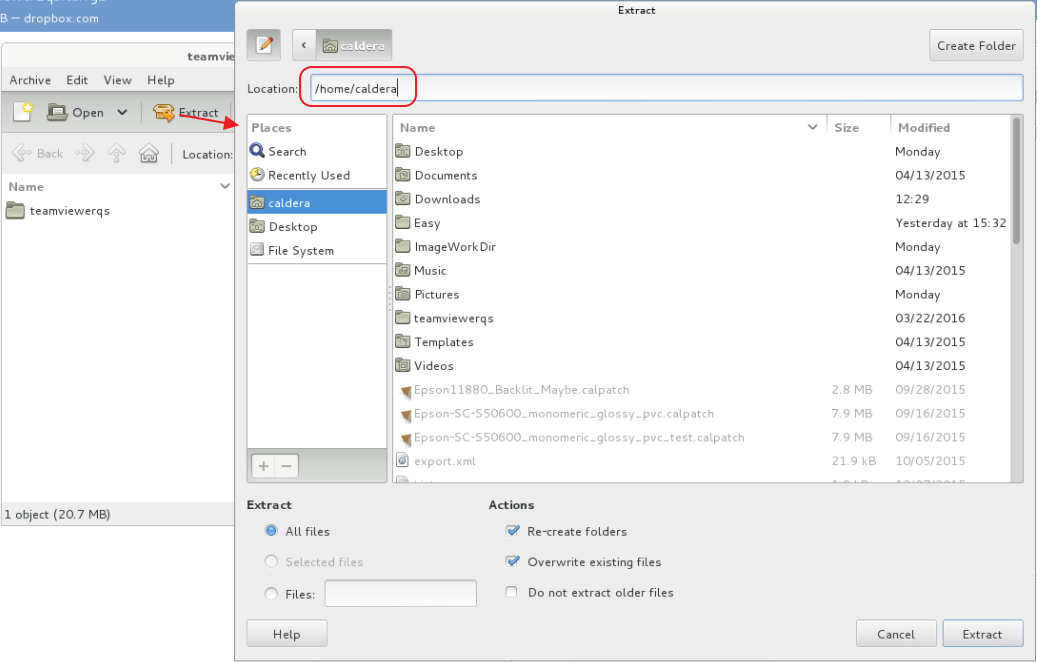Viewport: 1037px width, 662px height.
Task: Click the up-arrow parent folder icon
Action: (x=117, y=154)
